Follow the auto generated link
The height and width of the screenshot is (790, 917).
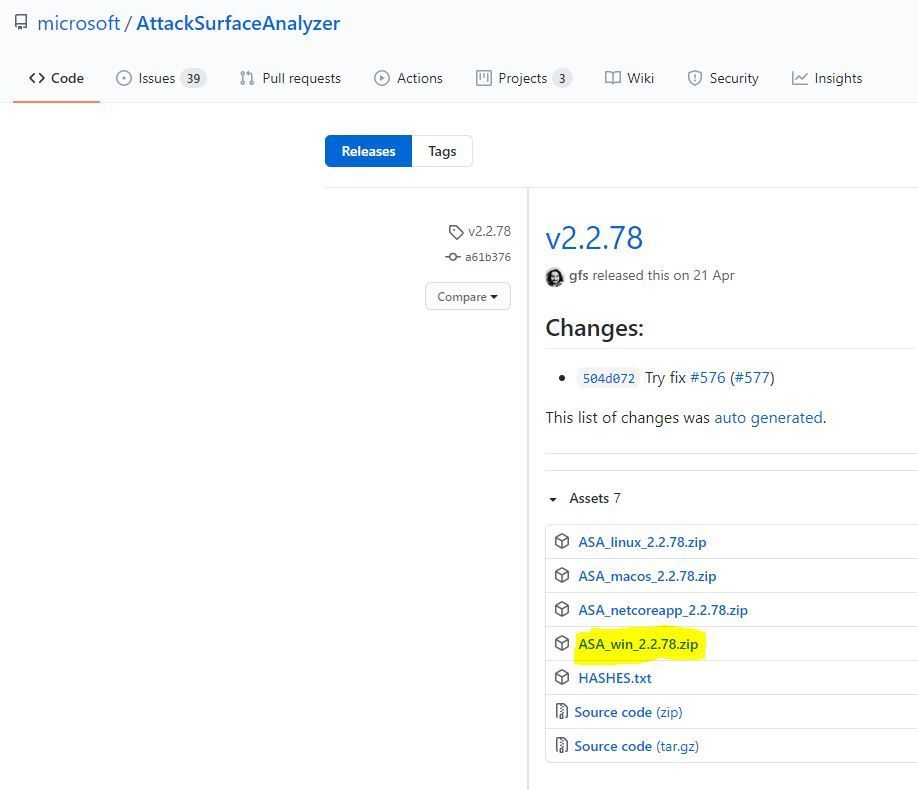[x=768, y=418]
